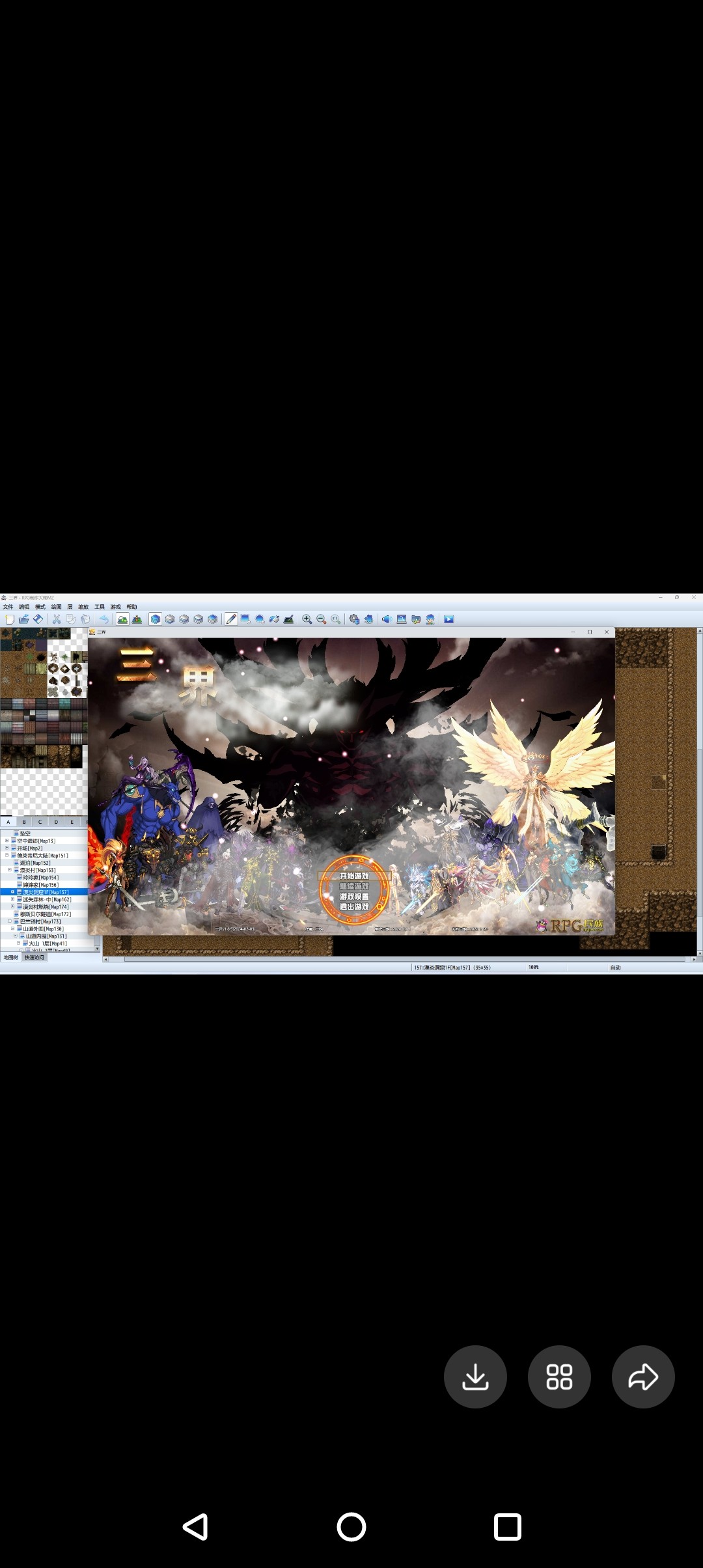Select the fifth layer toolbar icon
Screen dimensions: 703x1568
click(x=213, y=619)
